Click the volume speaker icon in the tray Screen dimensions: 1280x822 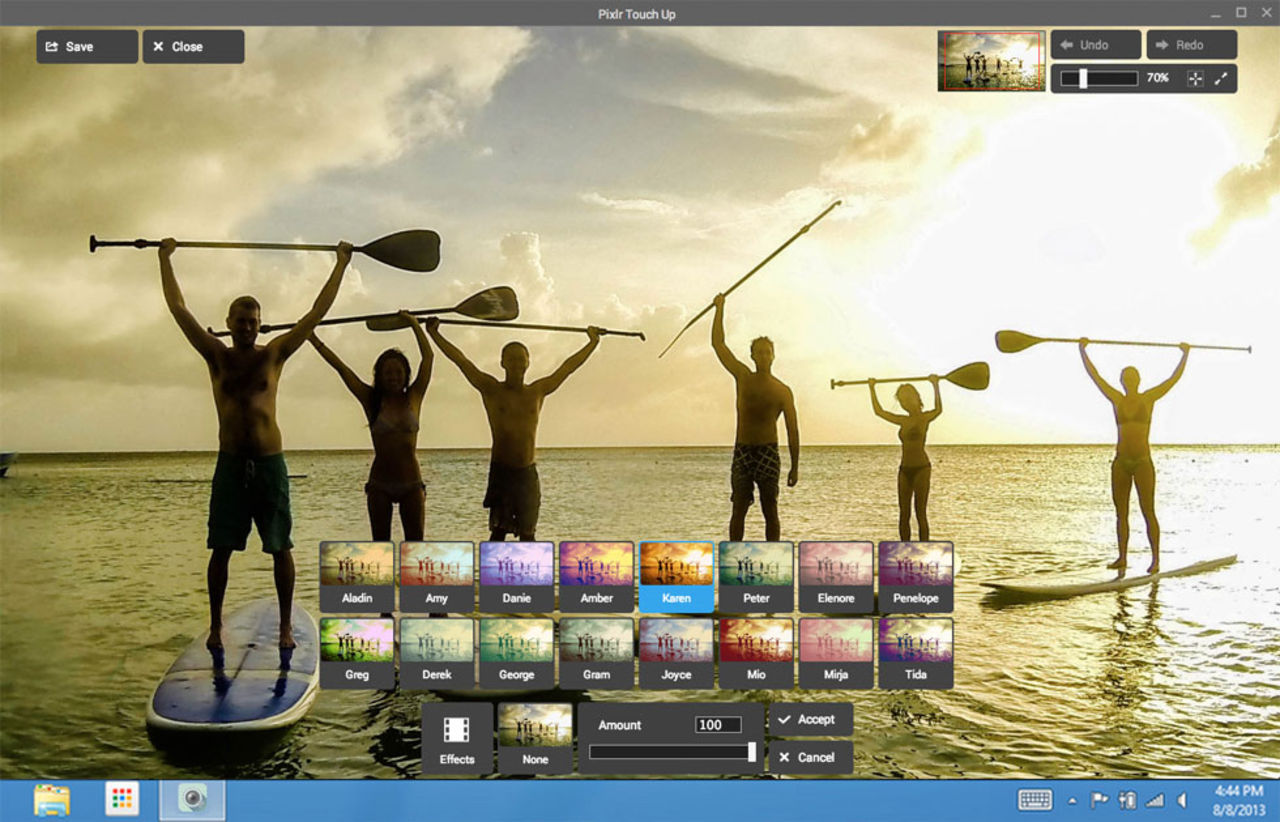[x=1182, y=800]
